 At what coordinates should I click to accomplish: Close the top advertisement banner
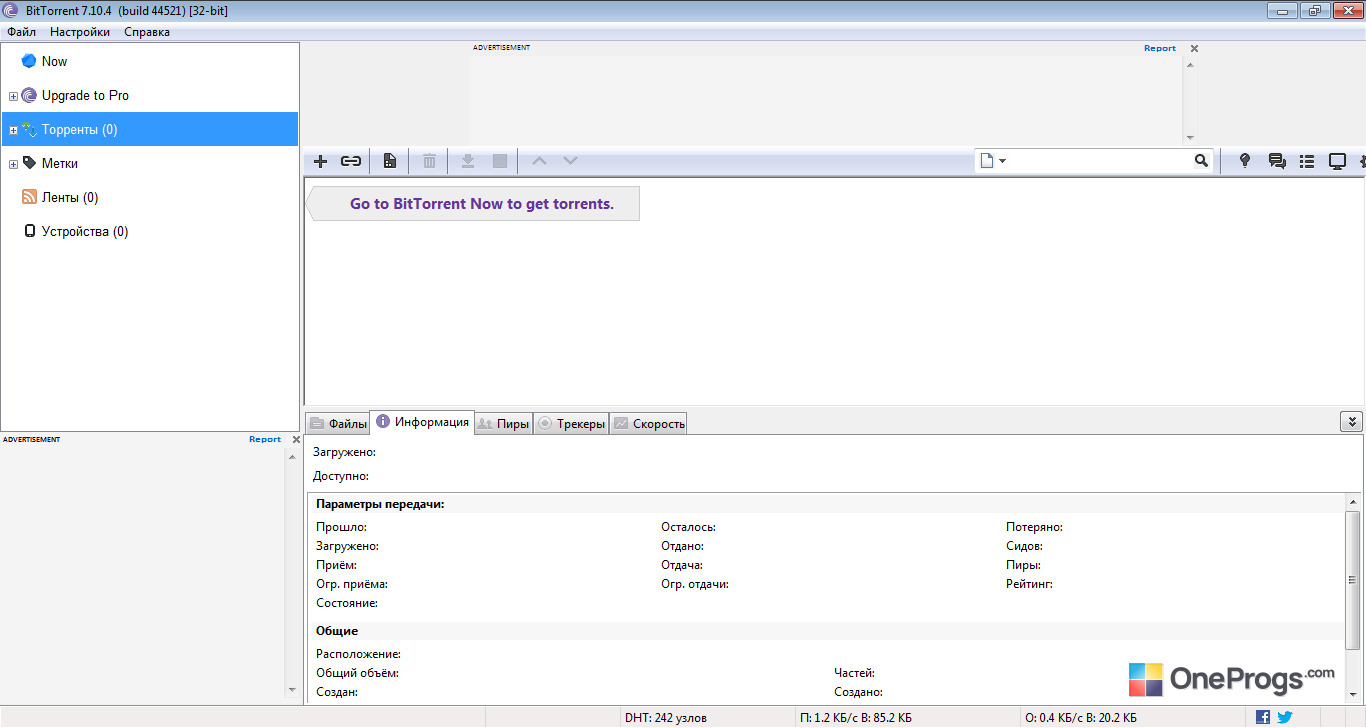(x=1194, y=48)
